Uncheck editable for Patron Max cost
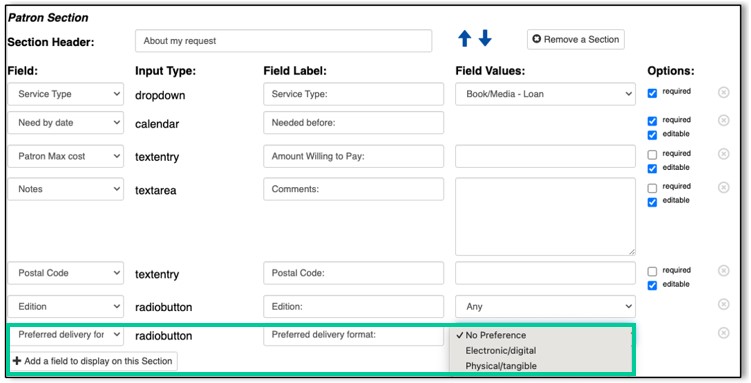751x383 pixels. point(652,169)
